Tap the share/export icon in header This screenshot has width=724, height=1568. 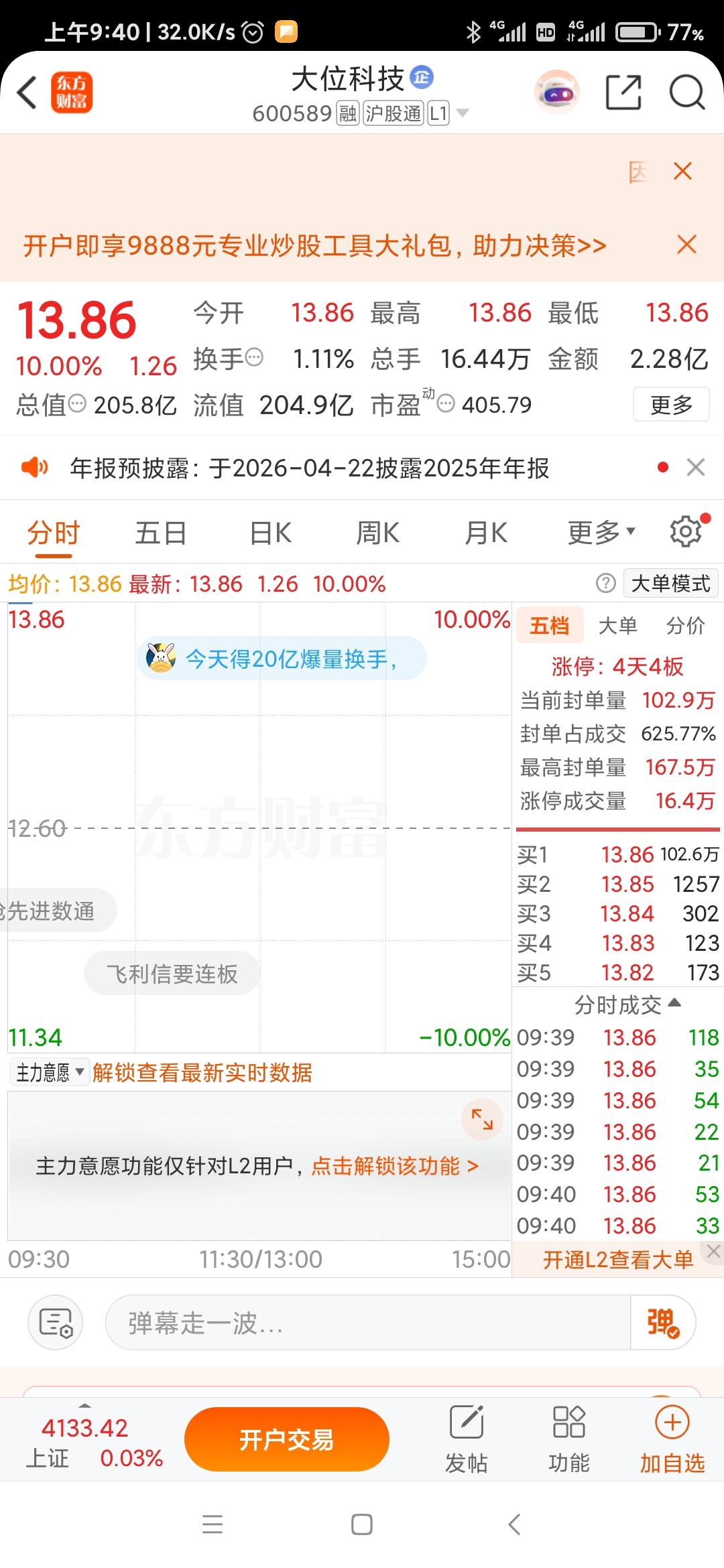[x=623, y=92]
